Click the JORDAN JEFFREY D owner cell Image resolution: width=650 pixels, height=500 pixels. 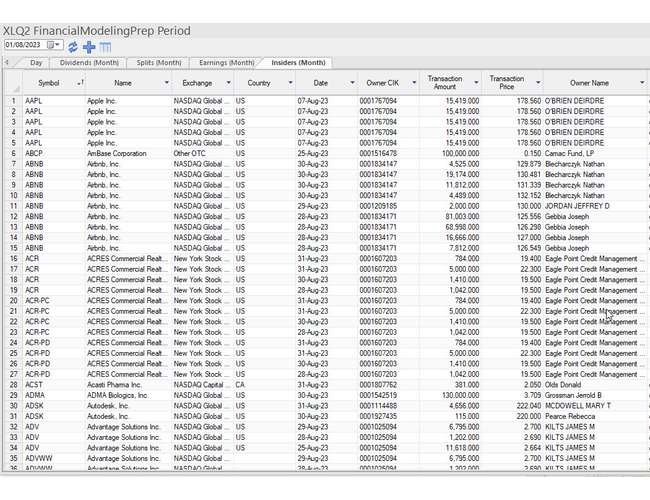(595, 206)
